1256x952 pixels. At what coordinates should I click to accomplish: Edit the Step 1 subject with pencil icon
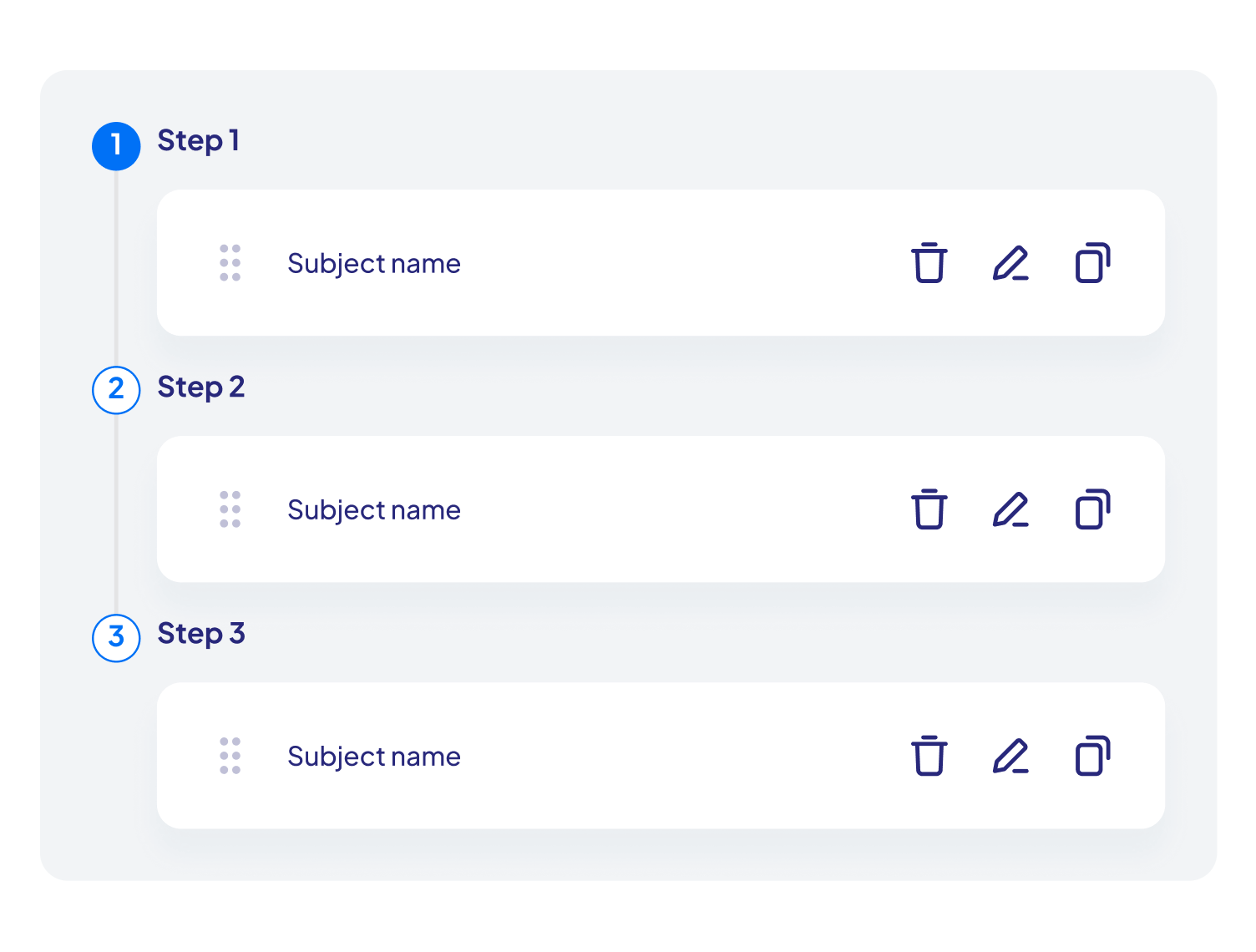[x=1010, y=263]
